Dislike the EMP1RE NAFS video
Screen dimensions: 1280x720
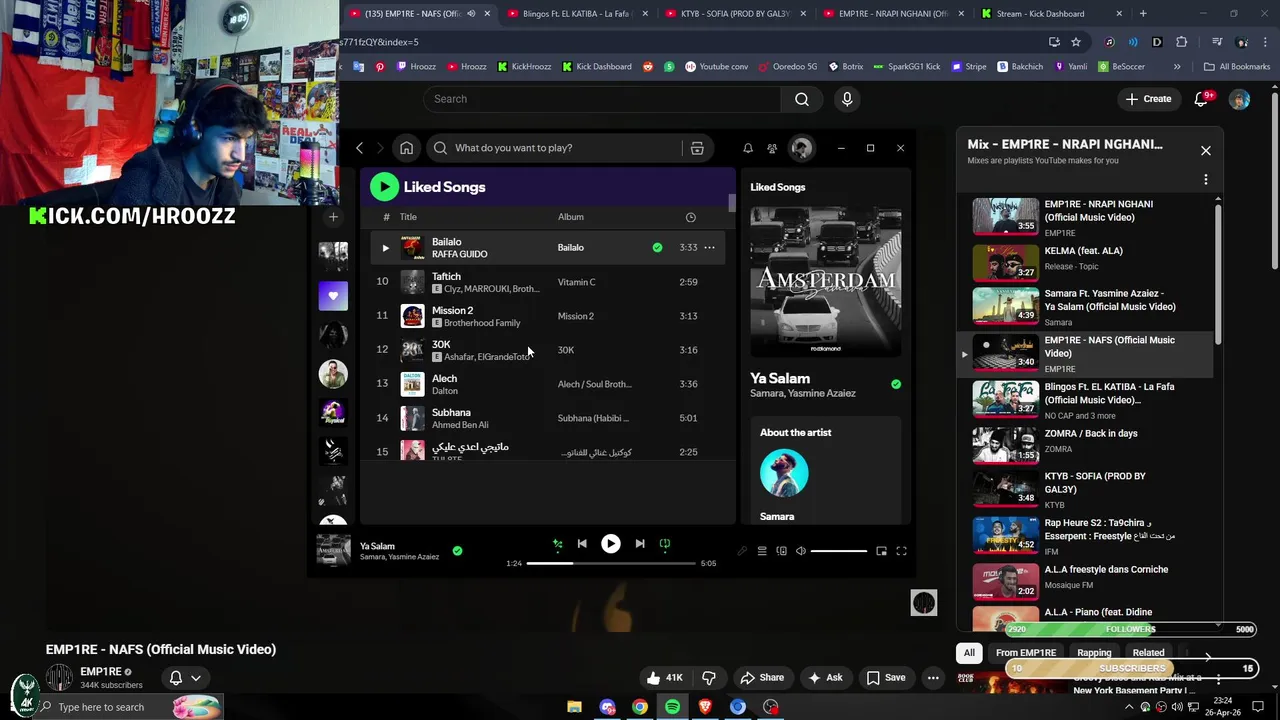pos(709,678)
